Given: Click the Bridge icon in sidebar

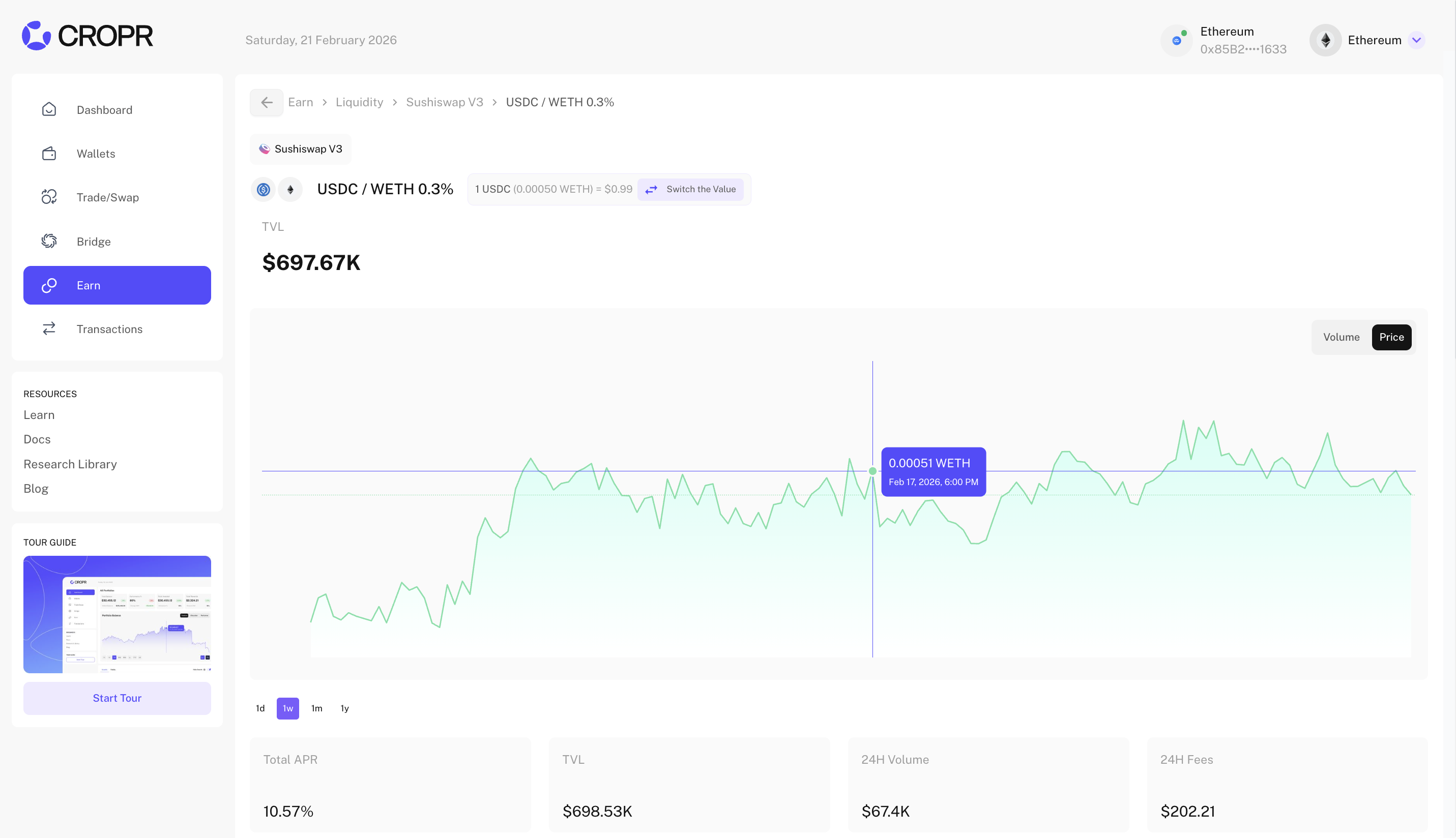Looking at the screenshot, I should pyautogui.click(x=49, y=241).
